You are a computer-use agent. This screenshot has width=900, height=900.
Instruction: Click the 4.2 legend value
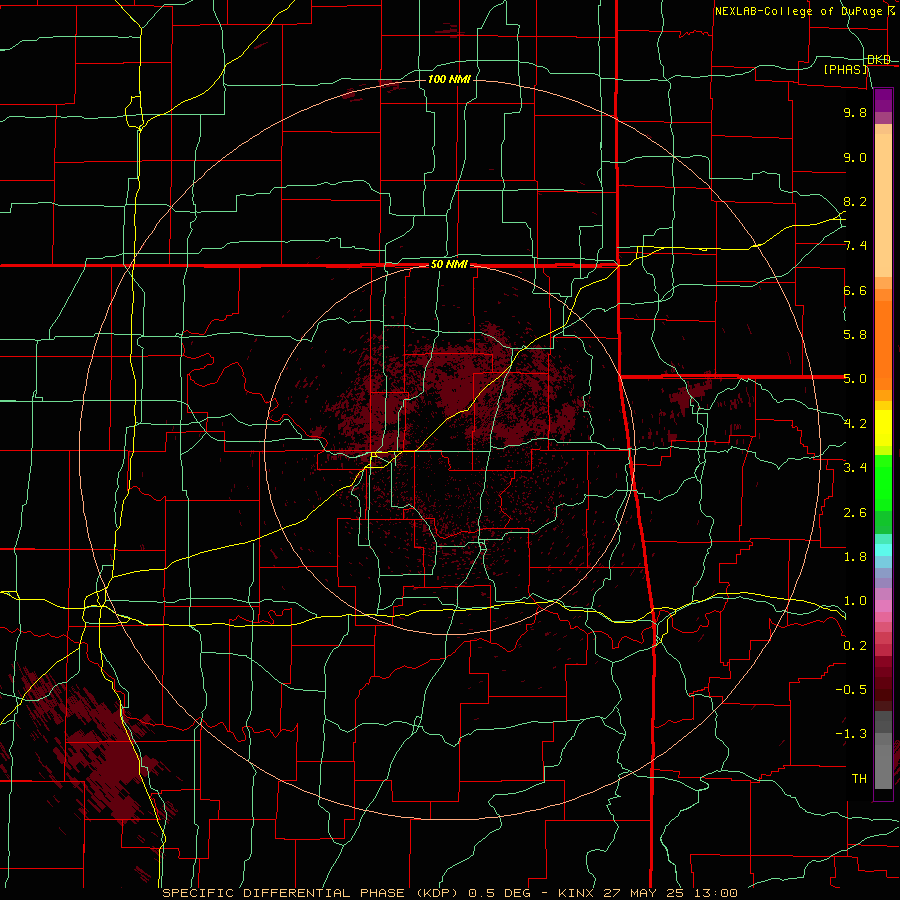pos(855,424)
